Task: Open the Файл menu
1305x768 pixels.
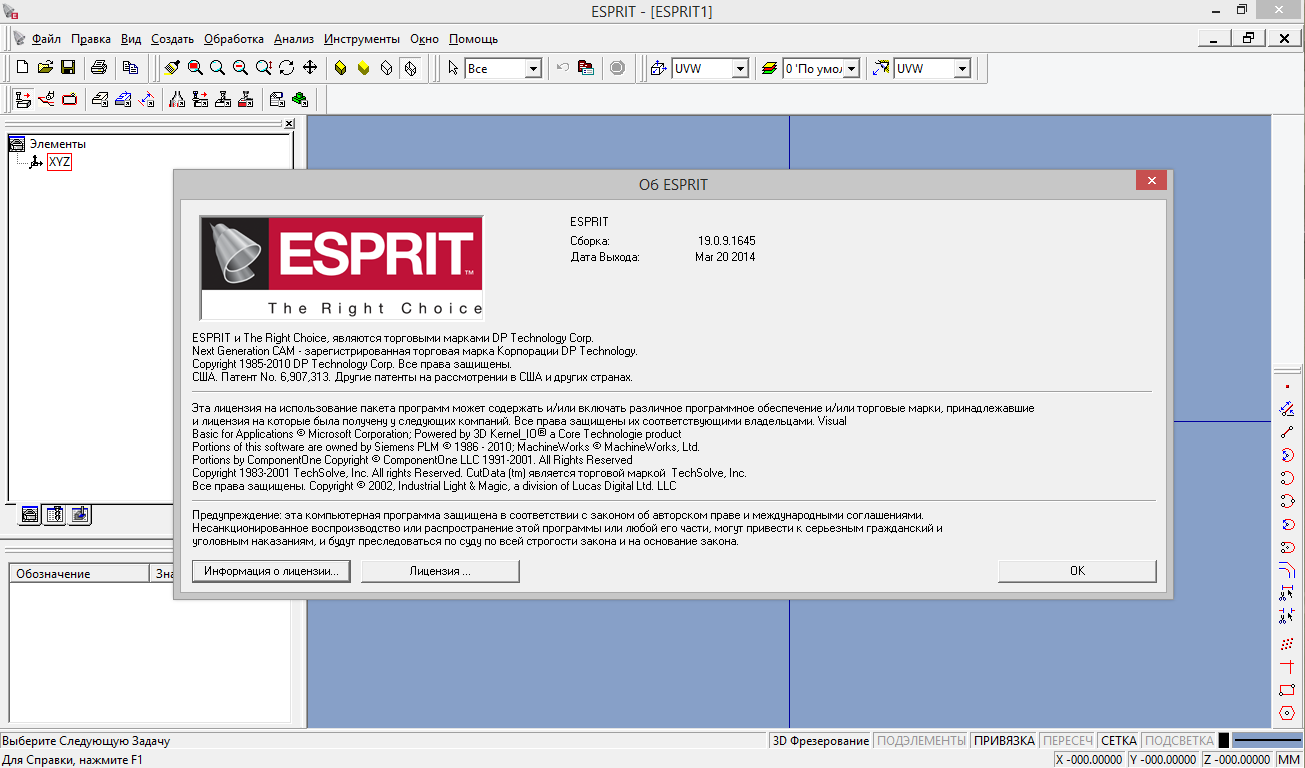Action: pos(46,39)
